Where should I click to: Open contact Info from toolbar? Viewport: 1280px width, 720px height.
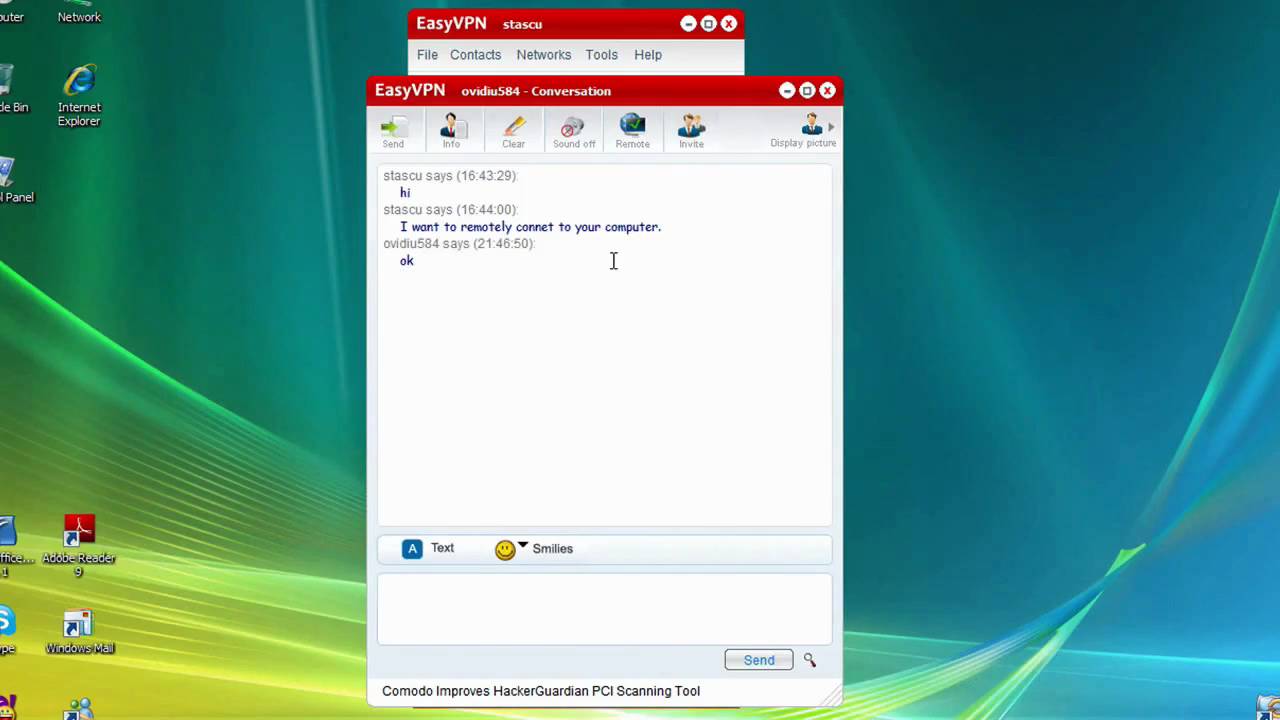click(452, 131)
